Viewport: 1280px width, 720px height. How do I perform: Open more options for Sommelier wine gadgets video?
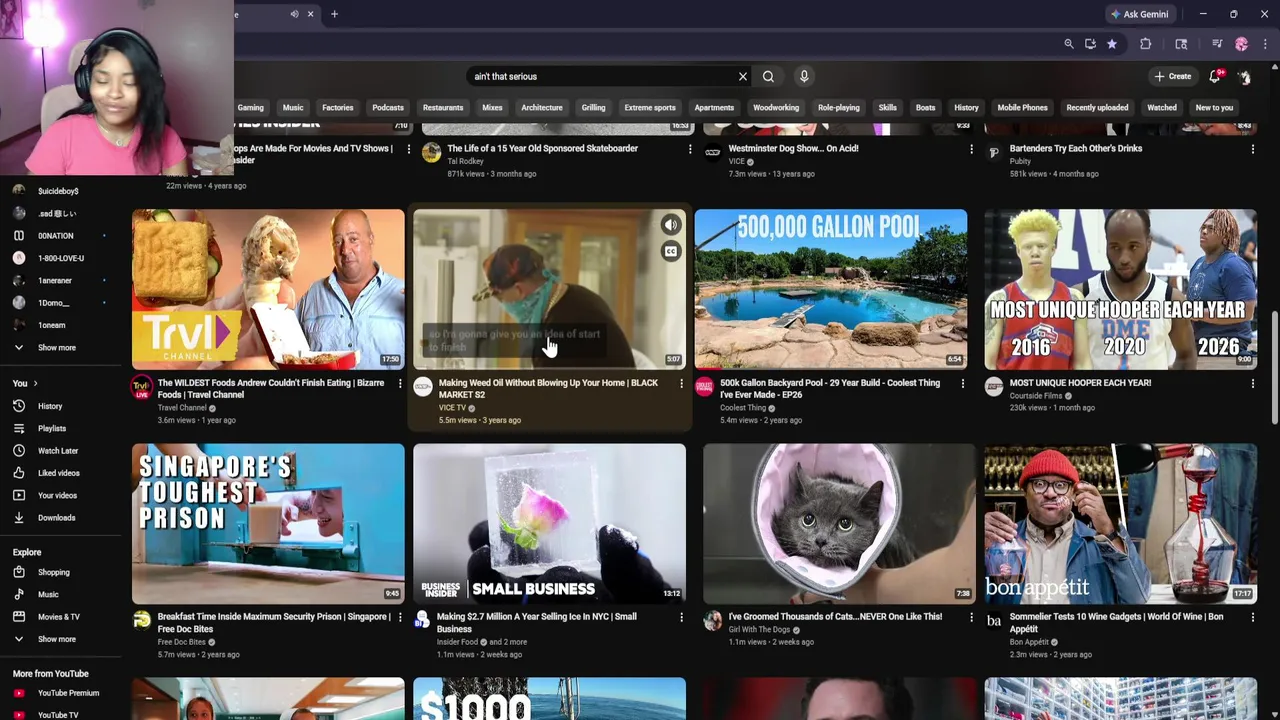pos(1252,617)
